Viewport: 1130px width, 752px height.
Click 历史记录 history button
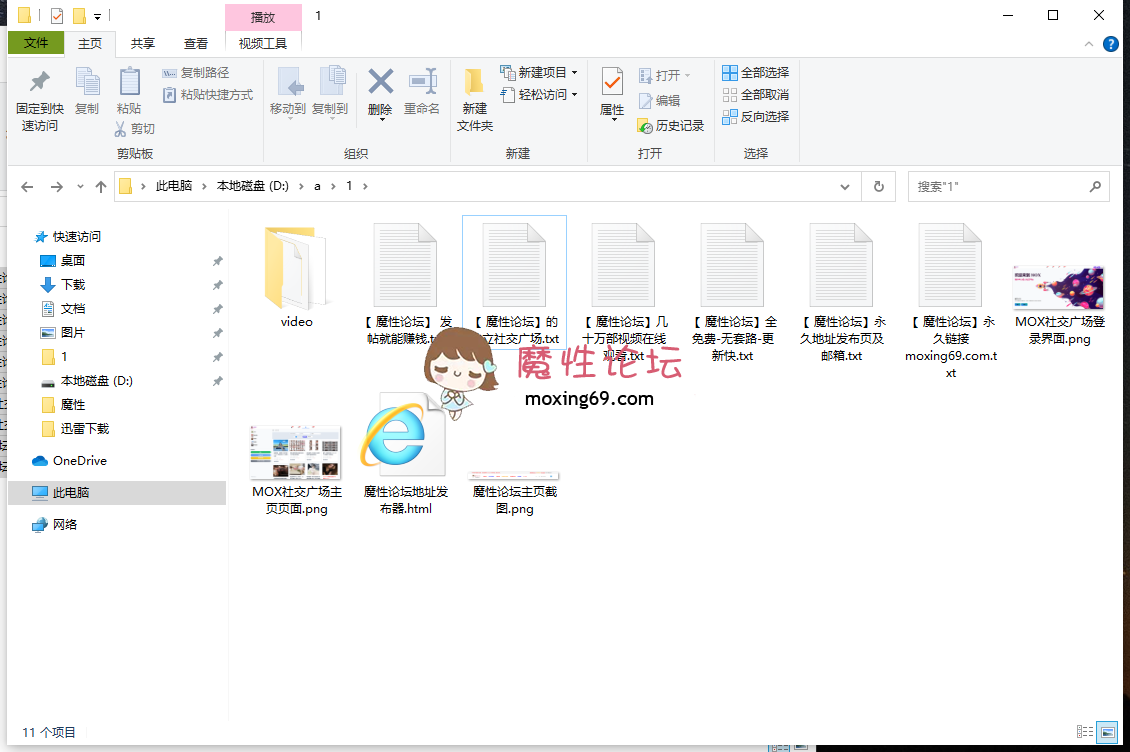(x=671, y=125)
